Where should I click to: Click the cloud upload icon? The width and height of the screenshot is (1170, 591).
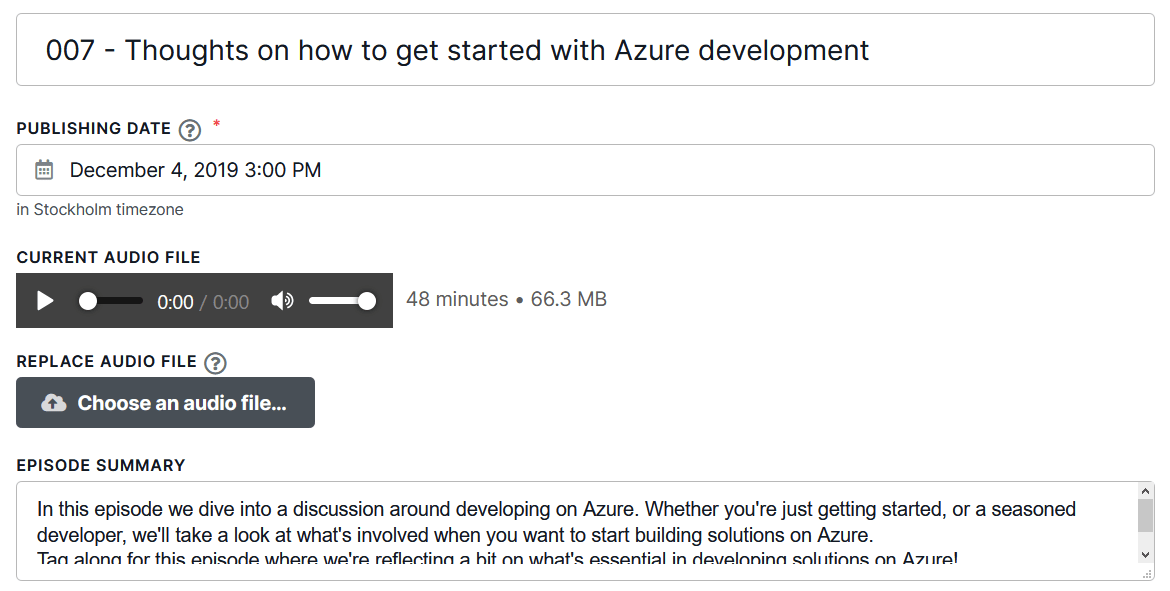(x=53, y=403)
